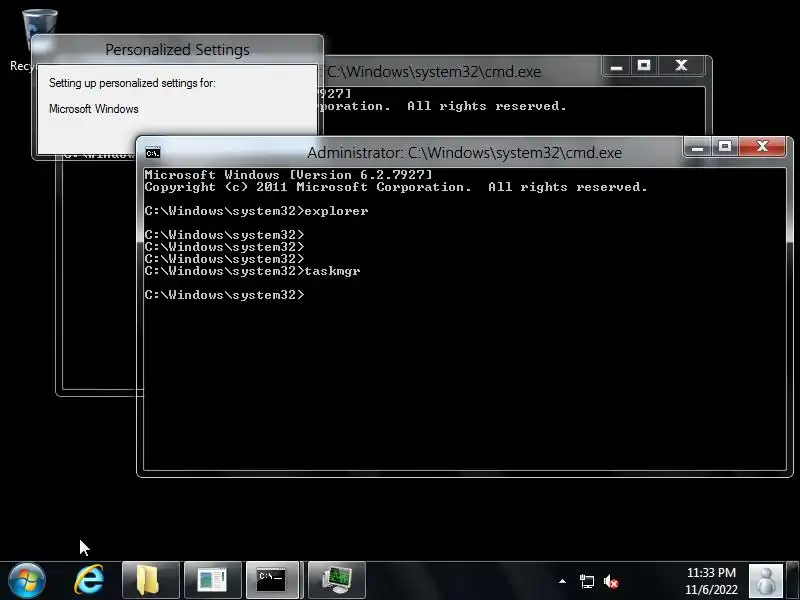Click the 'Microsoft Windows' text in the dialog
The height and width of the screenshot is (600, 800).
pos(93,109)
